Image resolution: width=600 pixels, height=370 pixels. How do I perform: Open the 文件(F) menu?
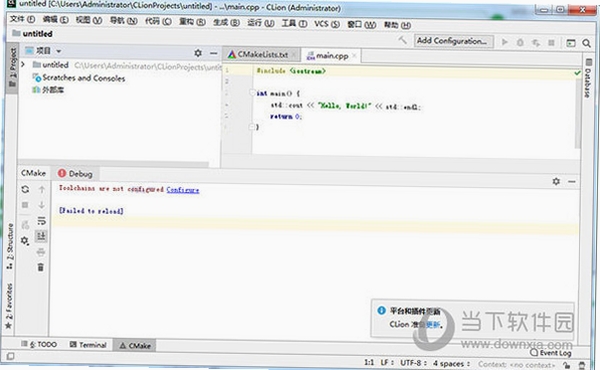[x=23, y=20]
